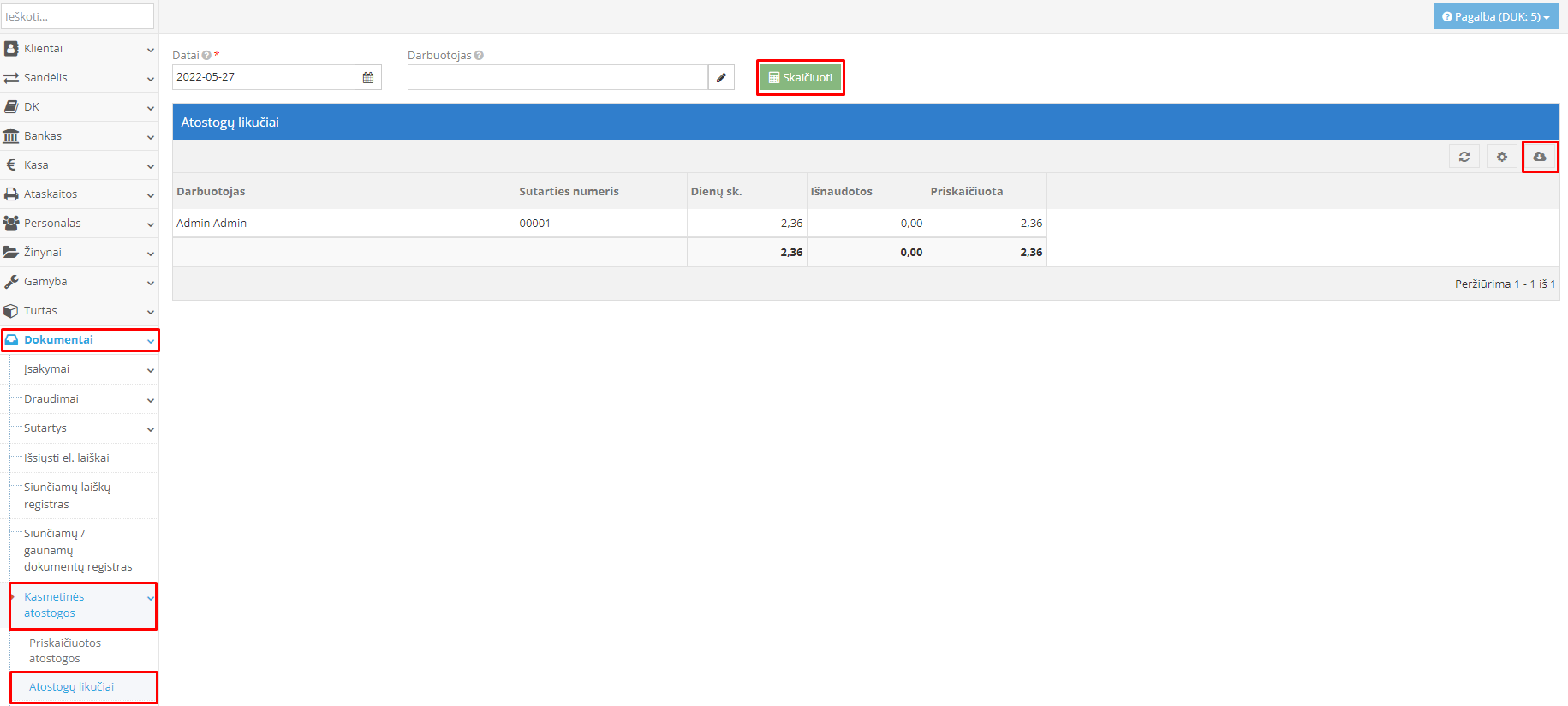This screenshot has width=1568, height=706.
Task: Click the help icon next to Datai
Action: 206,56
